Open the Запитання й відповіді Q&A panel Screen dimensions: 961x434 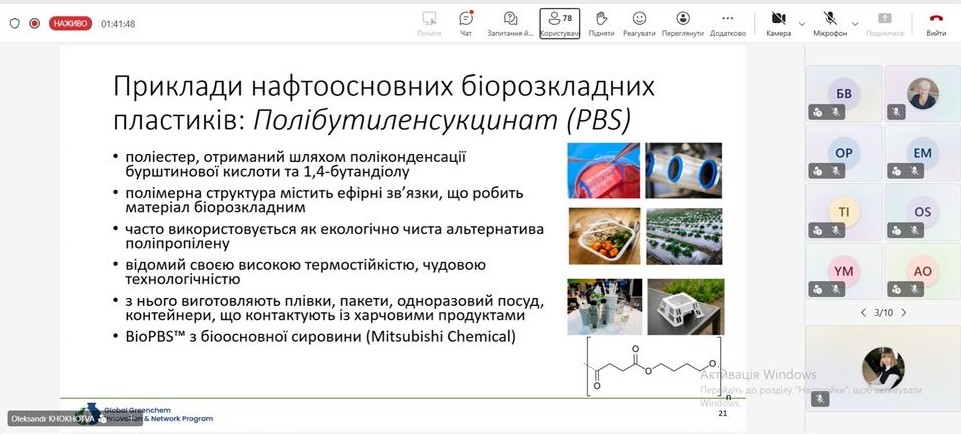510,23
